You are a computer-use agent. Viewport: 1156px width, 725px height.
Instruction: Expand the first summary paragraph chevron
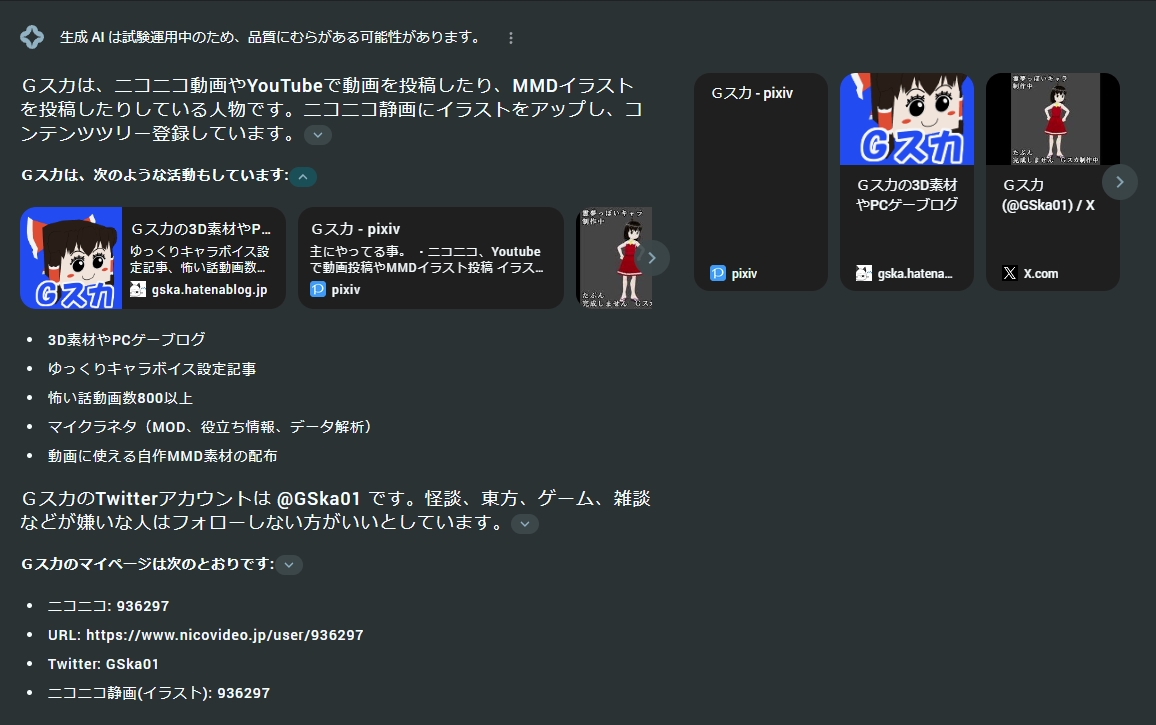point(318,135)
